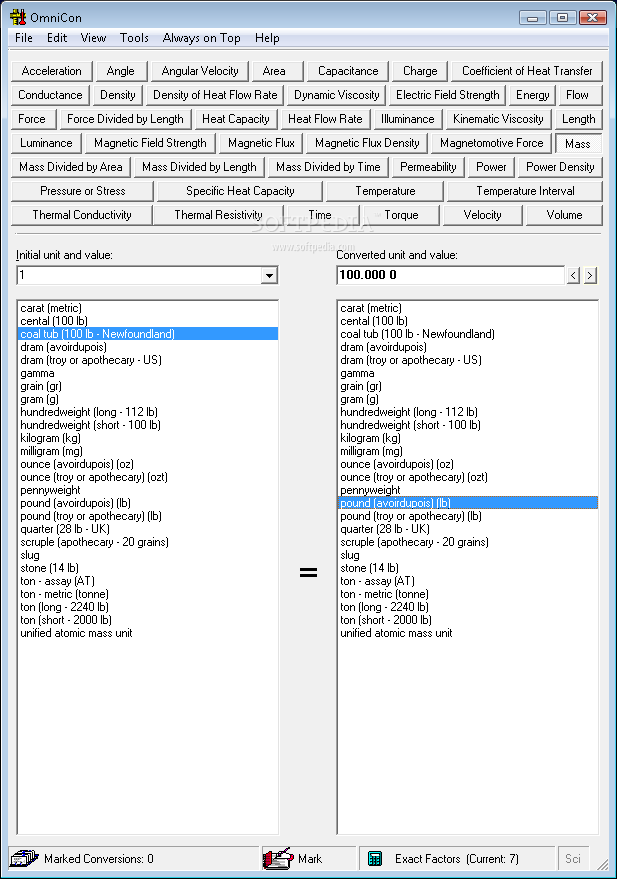
Task: Click the Mark button icon
Action: coord(278,858)
